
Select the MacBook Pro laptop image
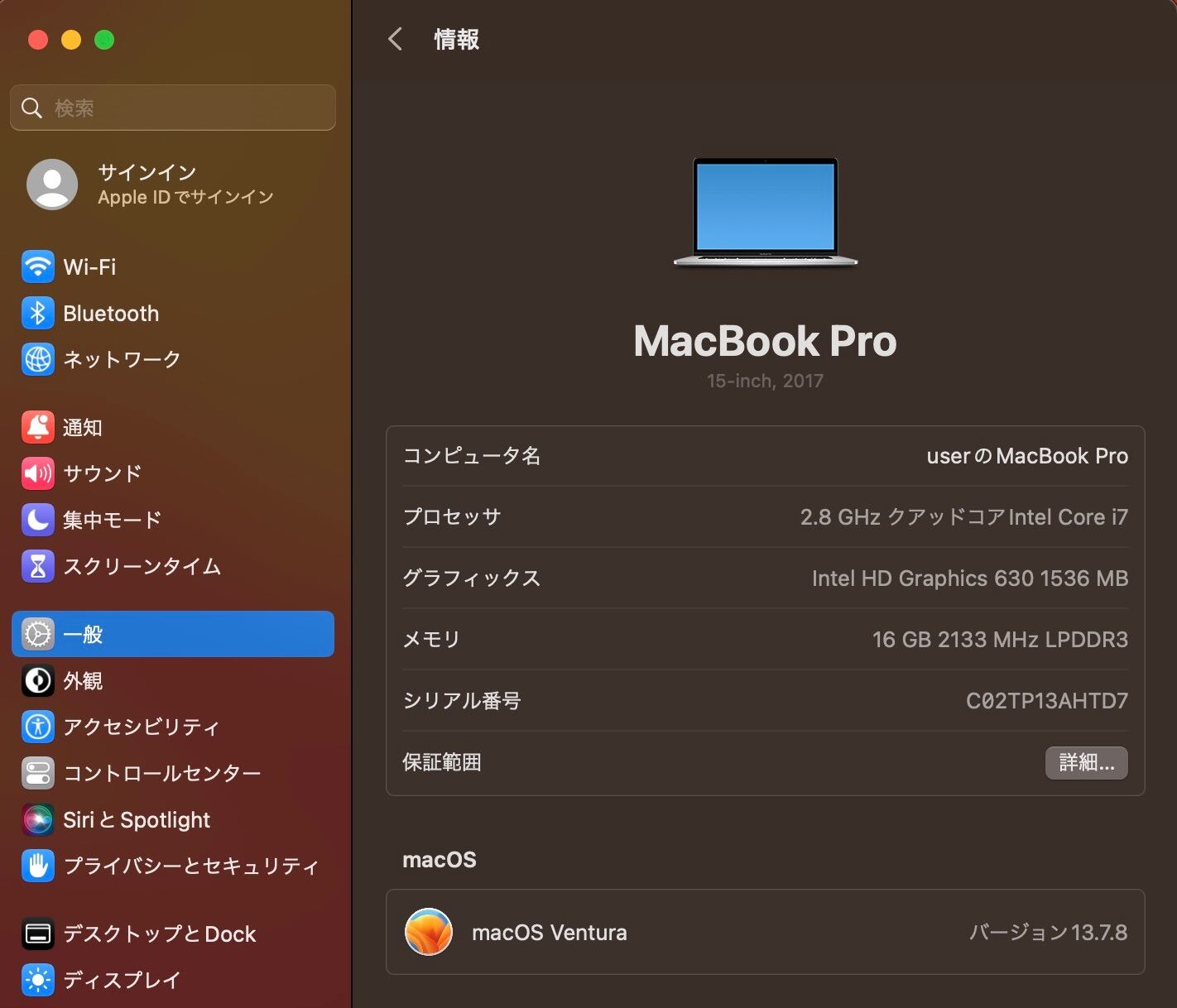point(766,213)
